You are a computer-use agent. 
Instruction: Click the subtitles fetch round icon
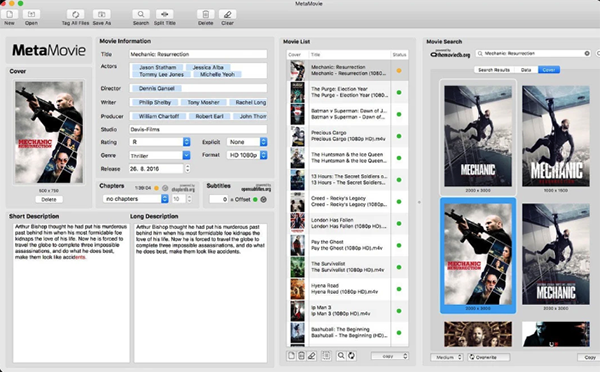coord(264,199)
